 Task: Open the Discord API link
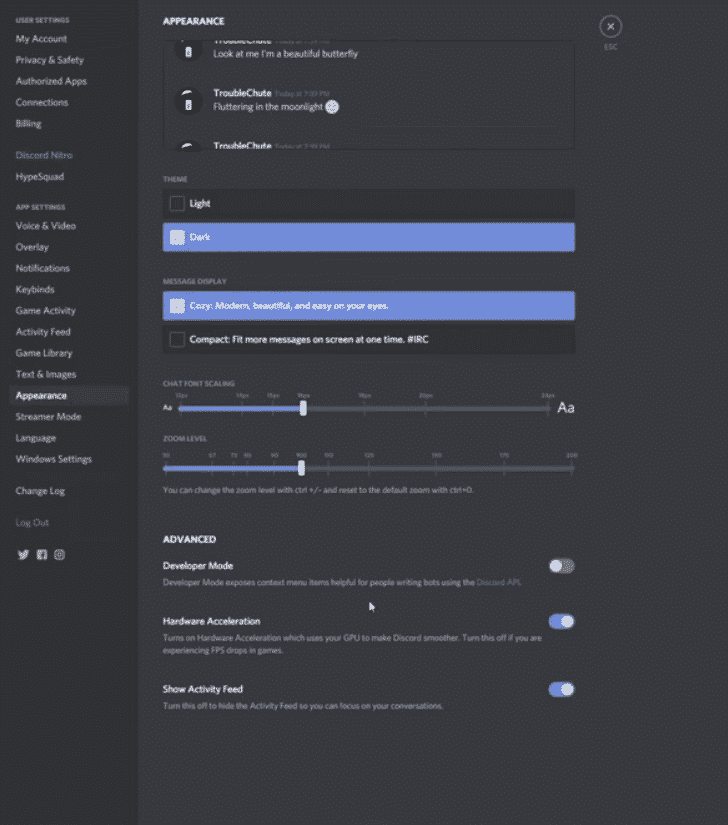point(498,582)
